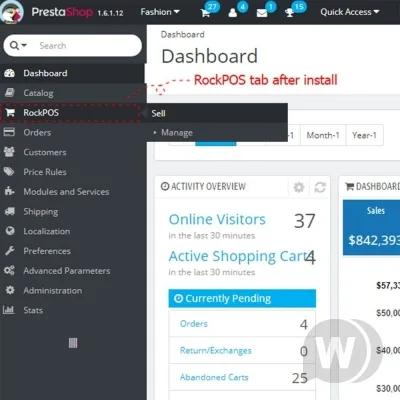Open the Active Shopping Carts link
400x400 pixels.
pyautogui.click(x=238, y=256)
